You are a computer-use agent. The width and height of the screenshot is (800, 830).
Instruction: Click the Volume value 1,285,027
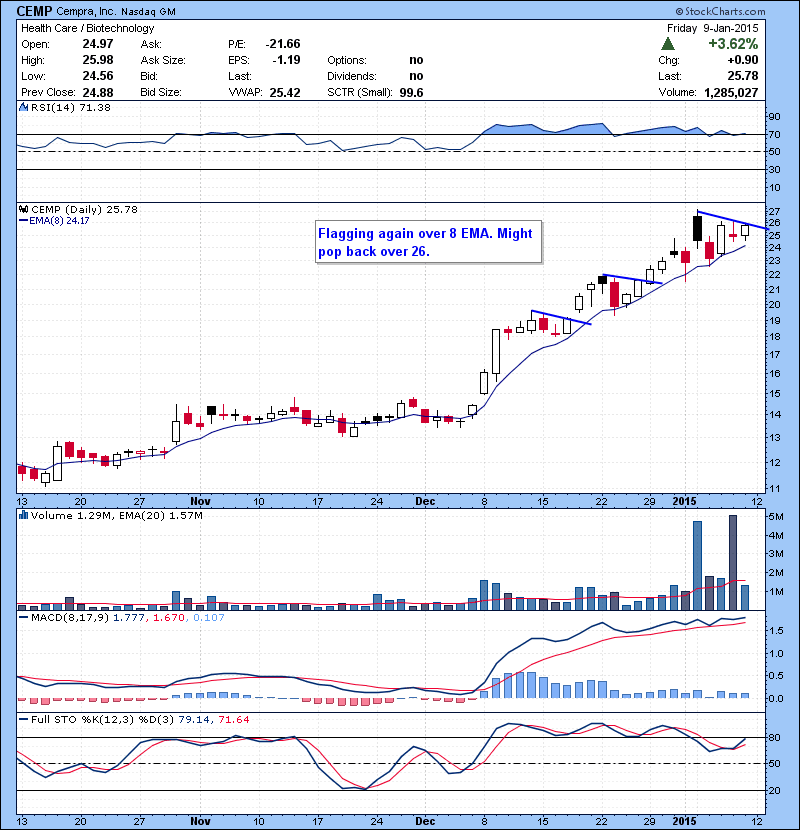[x=731, y=93]
